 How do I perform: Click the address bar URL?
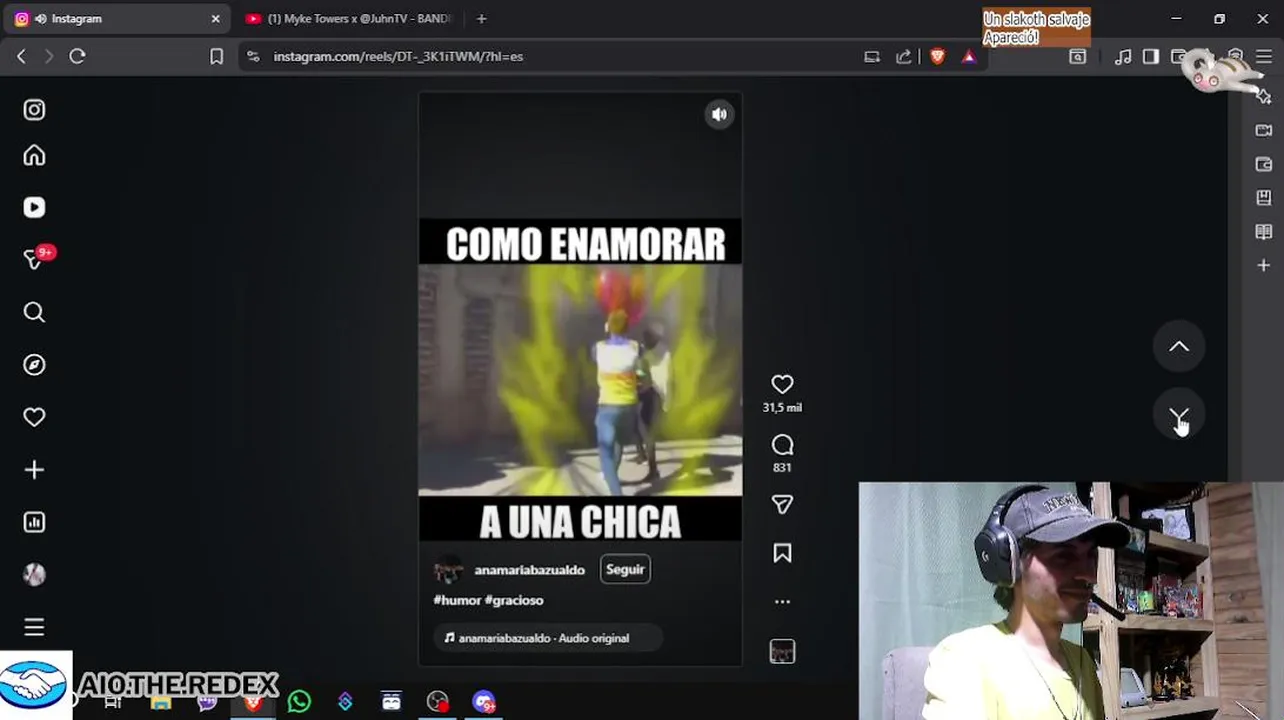click(x=398, y=57)
